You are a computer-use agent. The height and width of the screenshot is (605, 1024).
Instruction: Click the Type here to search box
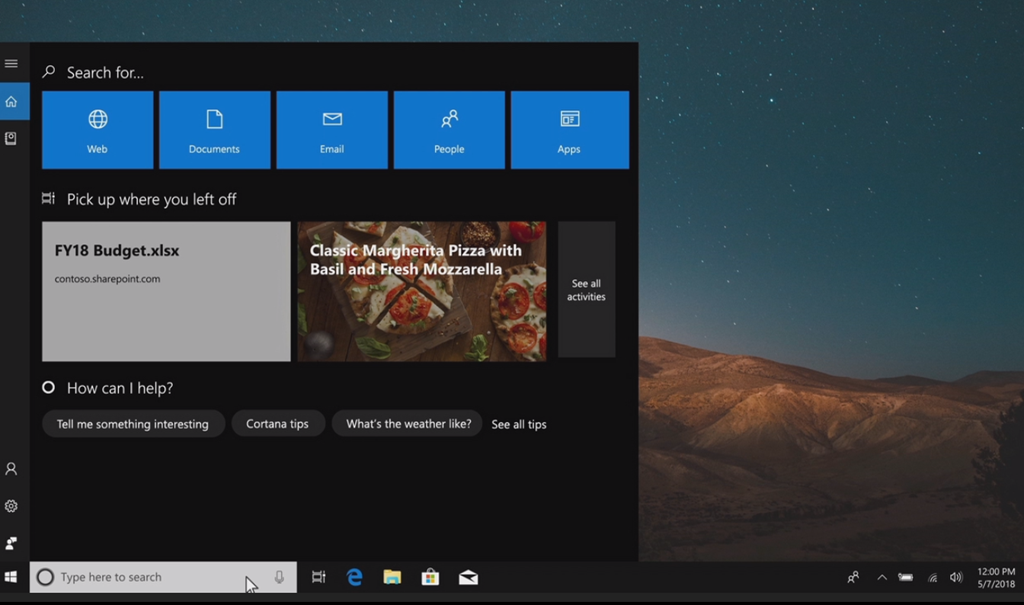(150, 577)
